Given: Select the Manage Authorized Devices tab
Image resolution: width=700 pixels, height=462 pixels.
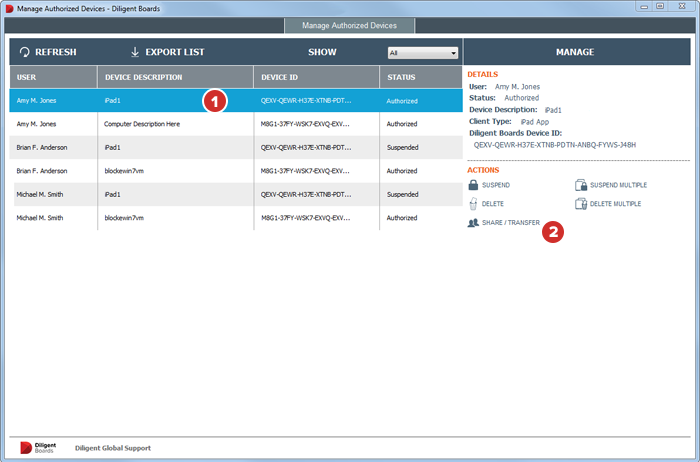Looking at the screenshot, I should 349,25.
